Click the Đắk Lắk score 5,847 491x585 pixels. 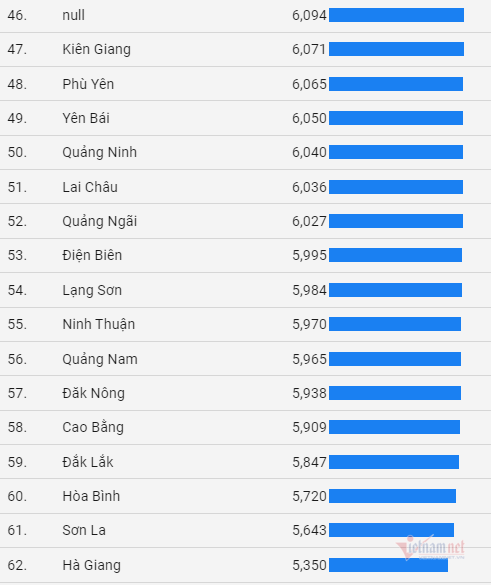[x=309, y=462]
